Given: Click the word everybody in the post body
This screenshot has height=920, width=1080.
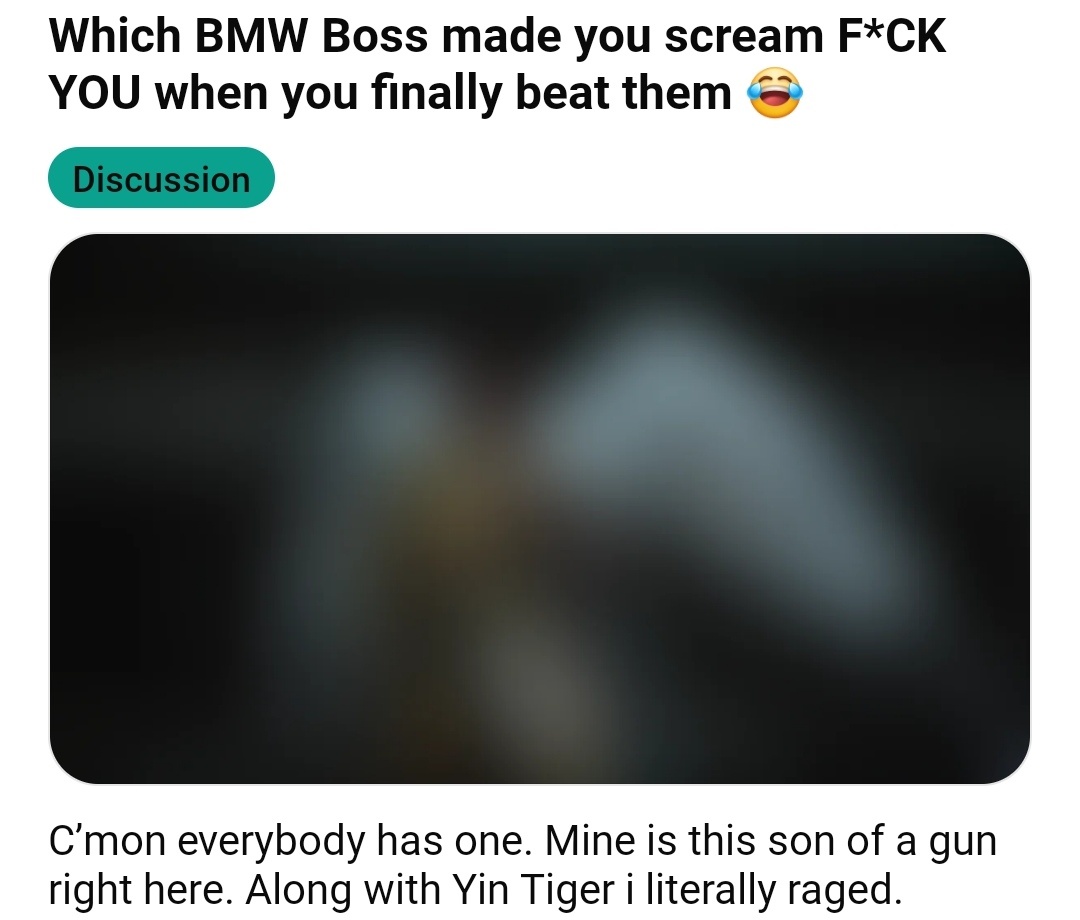Looking at the screenshot, I should pos(271,841).
